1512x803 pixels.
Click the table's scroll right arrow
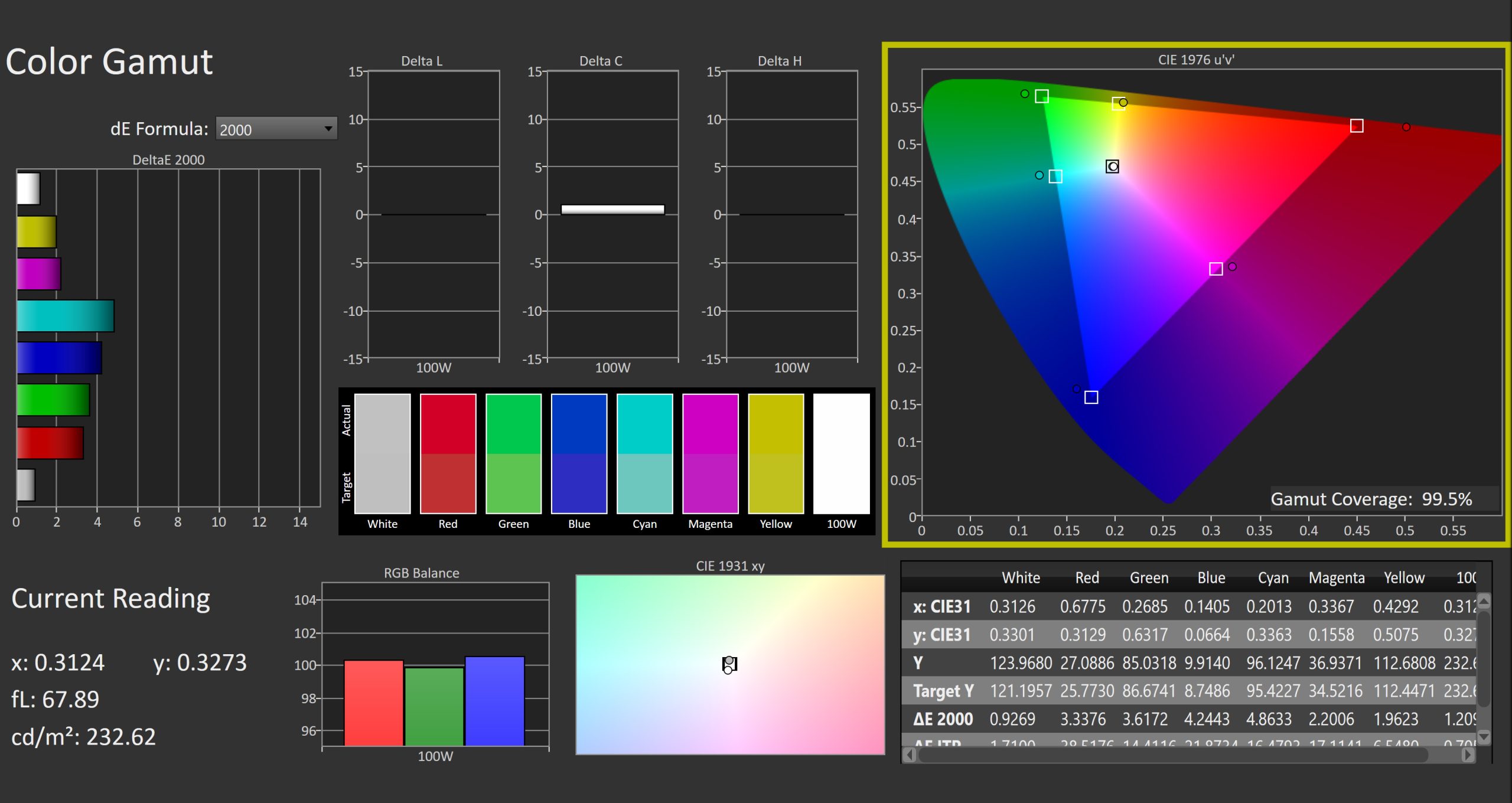pyautogui.click(x=1467, y=755)
